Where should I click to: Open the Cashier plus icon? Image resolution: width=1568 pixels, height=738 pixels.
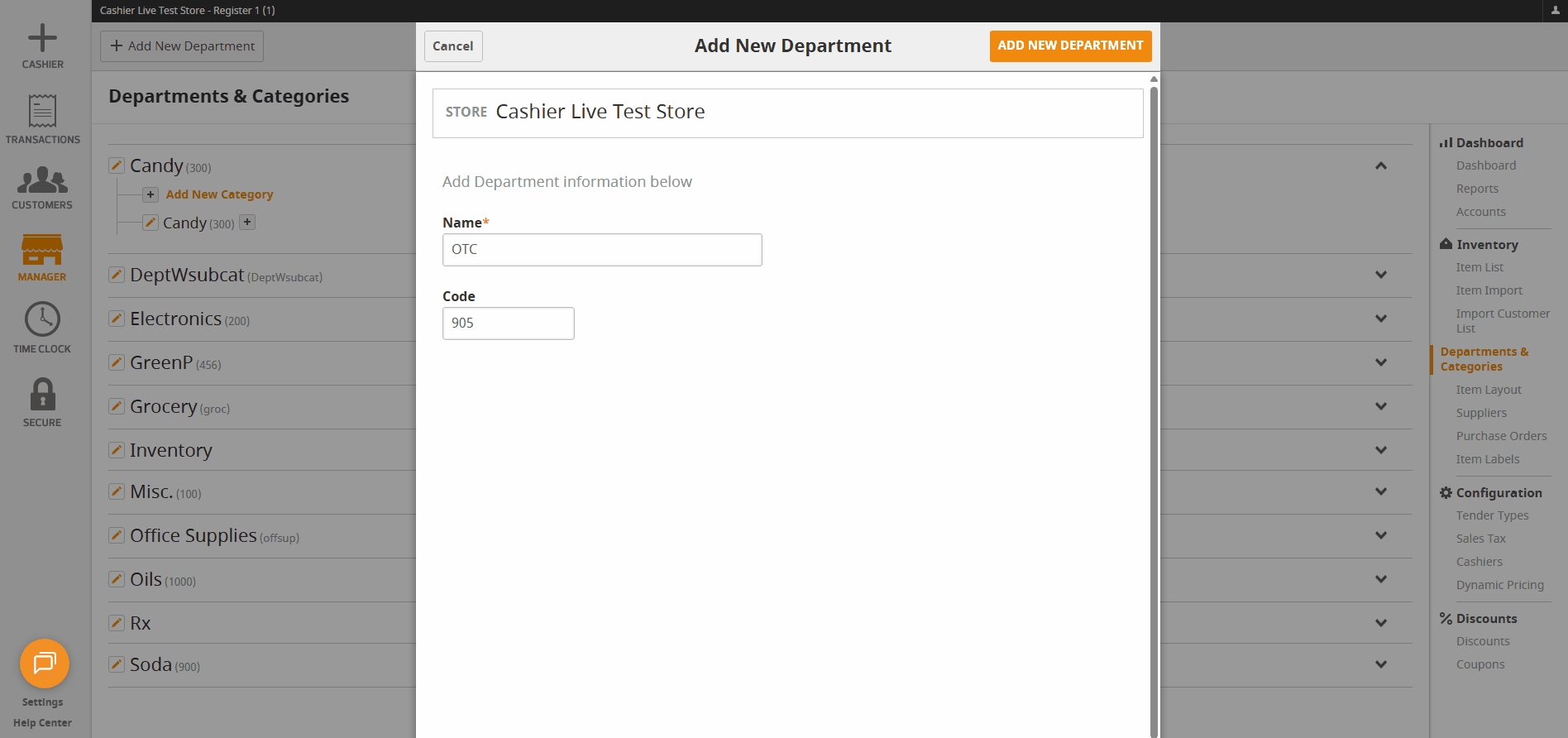[42, 38]
